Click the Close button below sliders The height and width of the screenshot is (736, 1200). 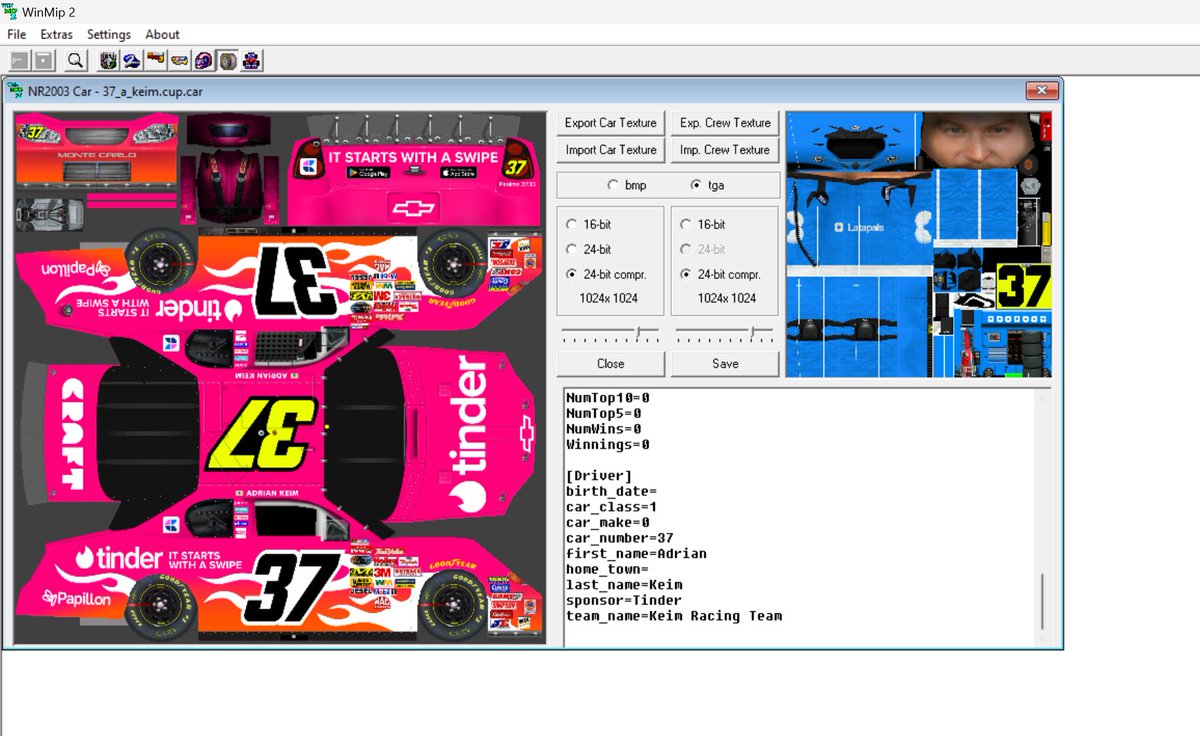click(611, 364)
